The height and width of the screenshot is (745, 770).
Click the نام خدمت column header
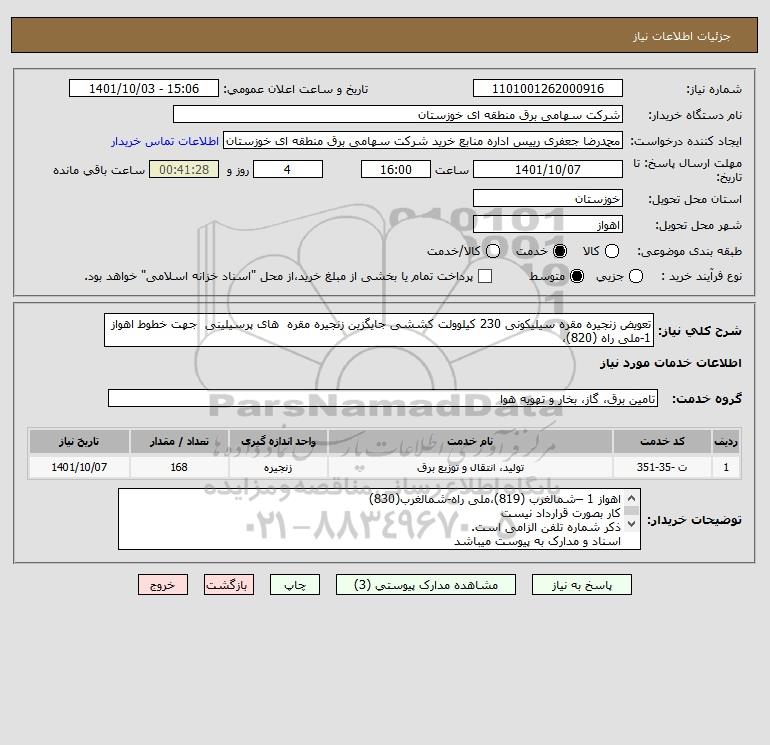click(x=470, y=441)
